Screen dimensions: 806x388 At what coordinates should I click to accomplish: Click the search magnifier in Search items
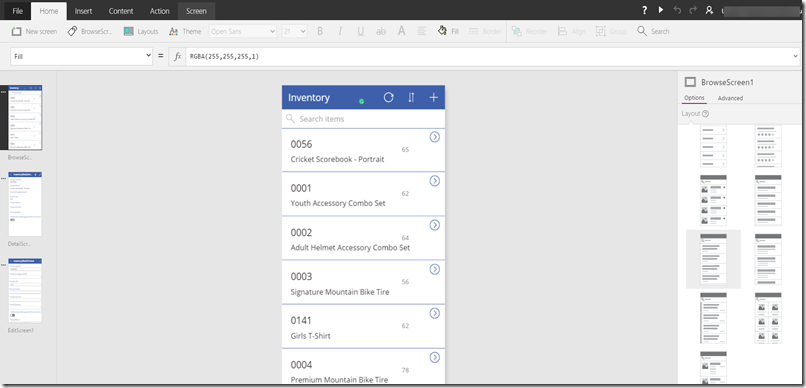pyautogui.click(x=290, y=119)
